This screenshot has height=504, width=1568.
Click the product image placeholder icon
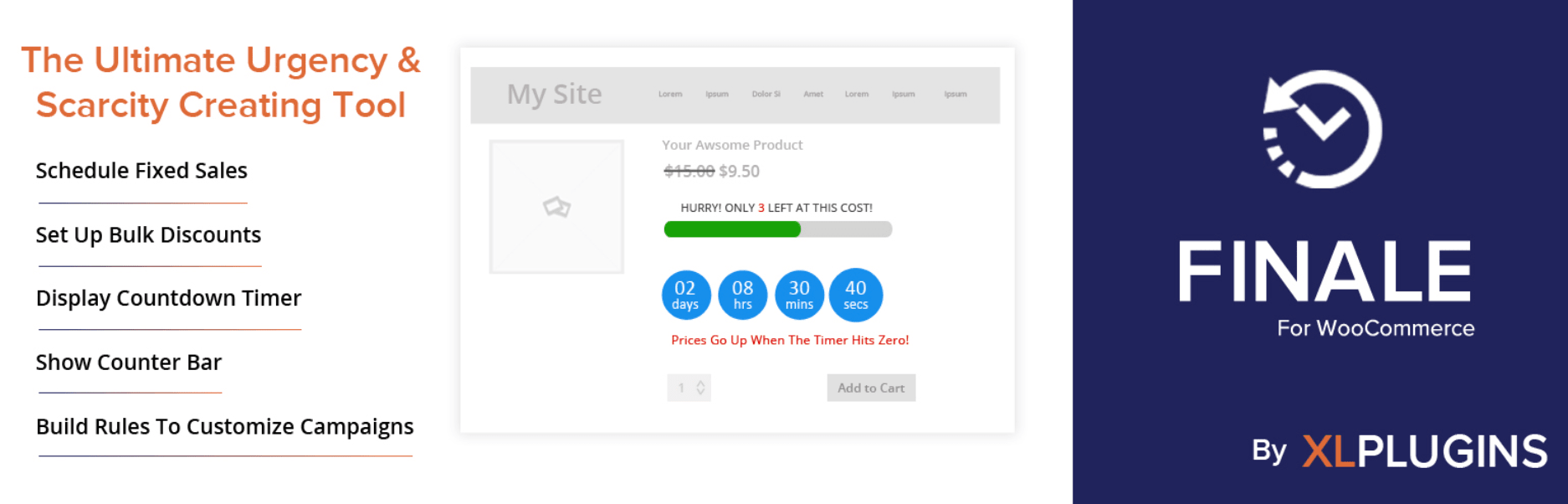[556, 206]
